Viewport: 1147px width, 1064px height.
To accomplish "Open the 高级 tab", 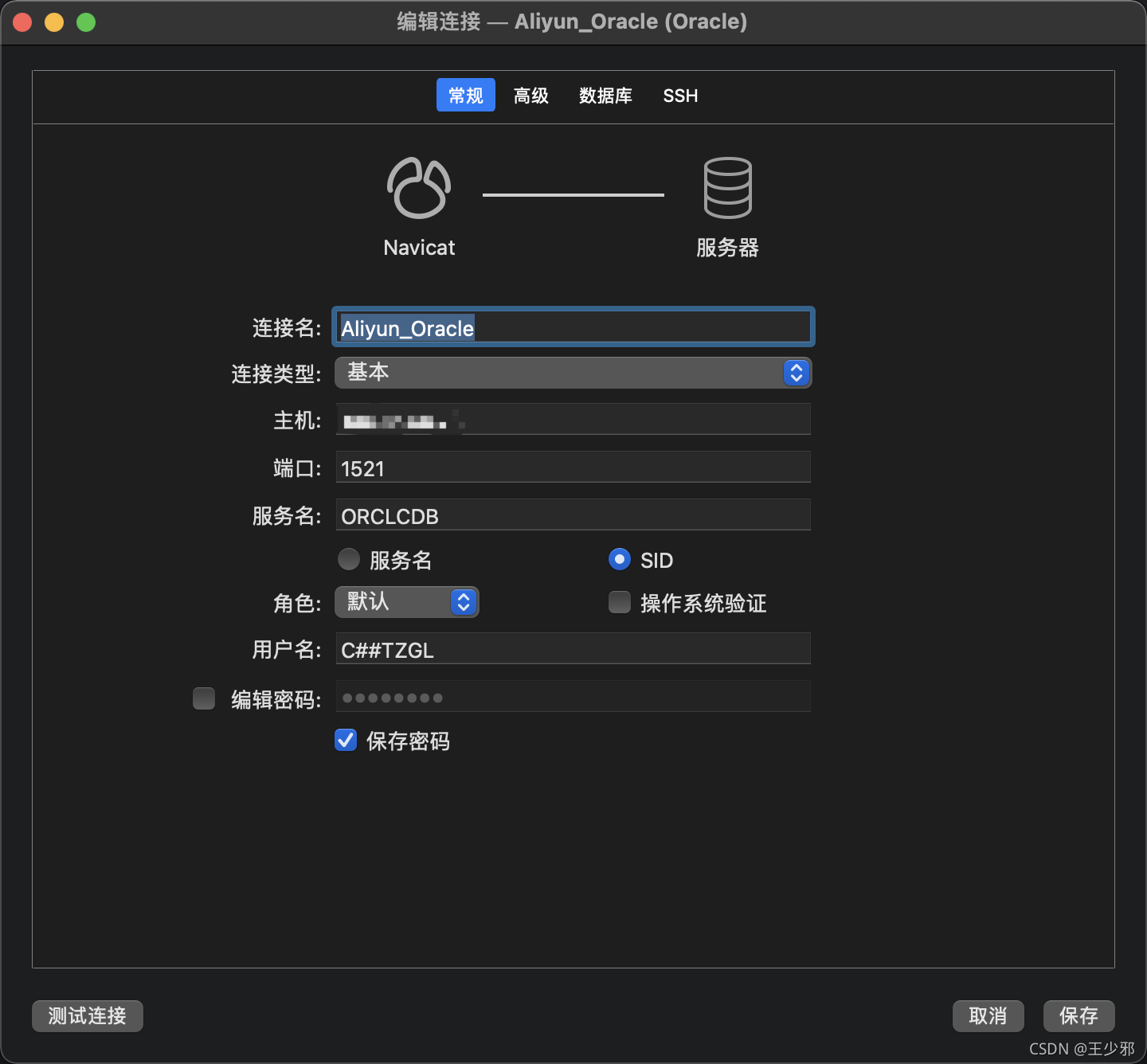I will coord(531,96).
